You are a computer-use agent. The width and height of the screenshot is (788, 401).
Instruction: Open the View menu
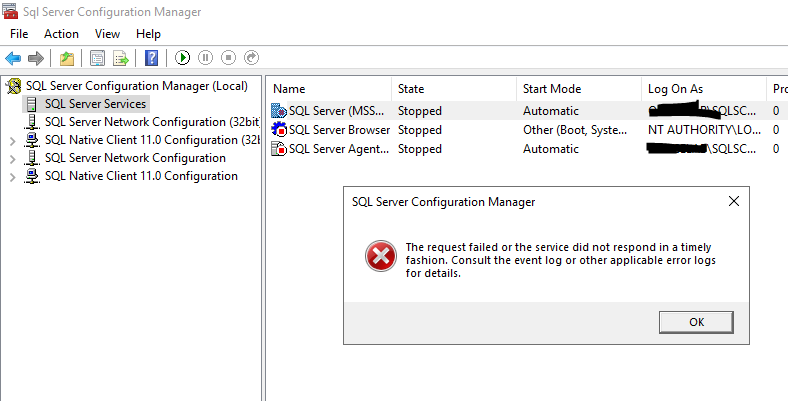[x=108, y=34]
